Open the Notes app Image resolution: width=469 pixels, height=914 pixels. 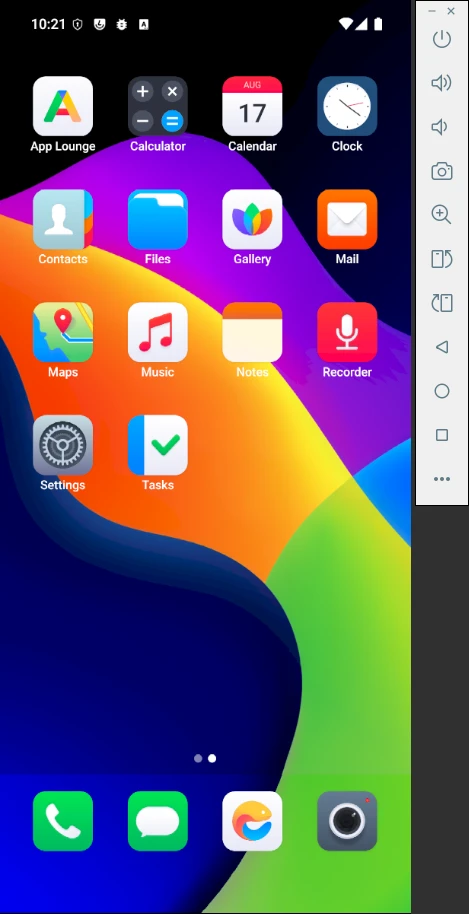pos(252,332)
